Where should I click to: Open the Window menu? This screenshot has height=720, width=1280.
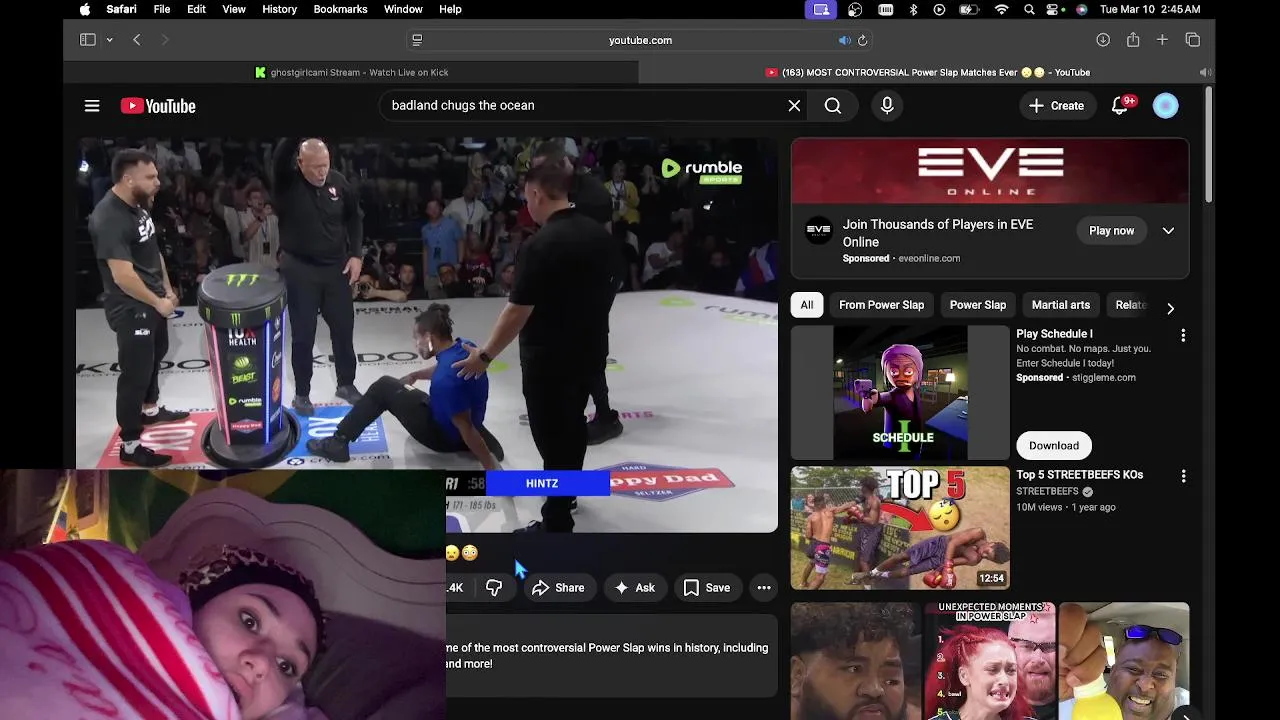click(x=403, y=9)
